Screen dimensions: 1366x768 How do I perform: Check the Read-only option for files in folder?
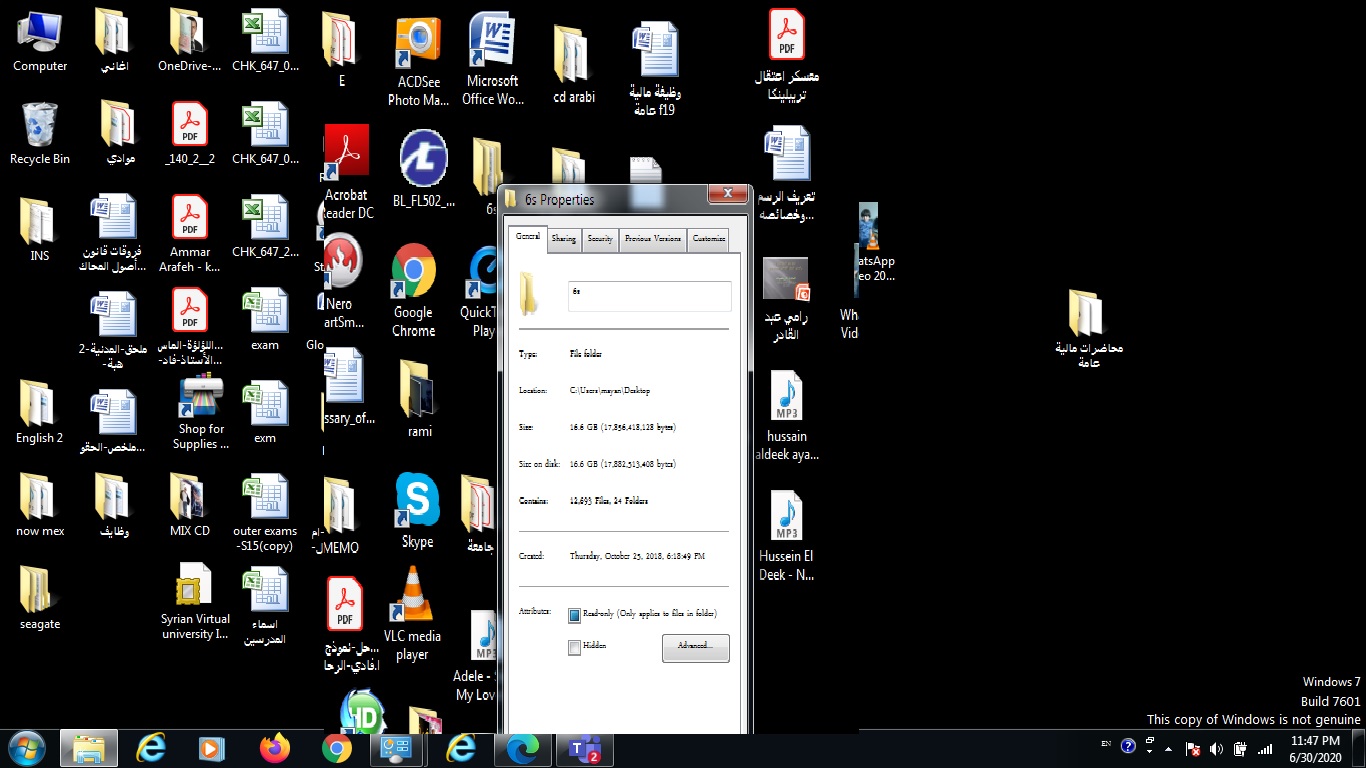(574, 614)
